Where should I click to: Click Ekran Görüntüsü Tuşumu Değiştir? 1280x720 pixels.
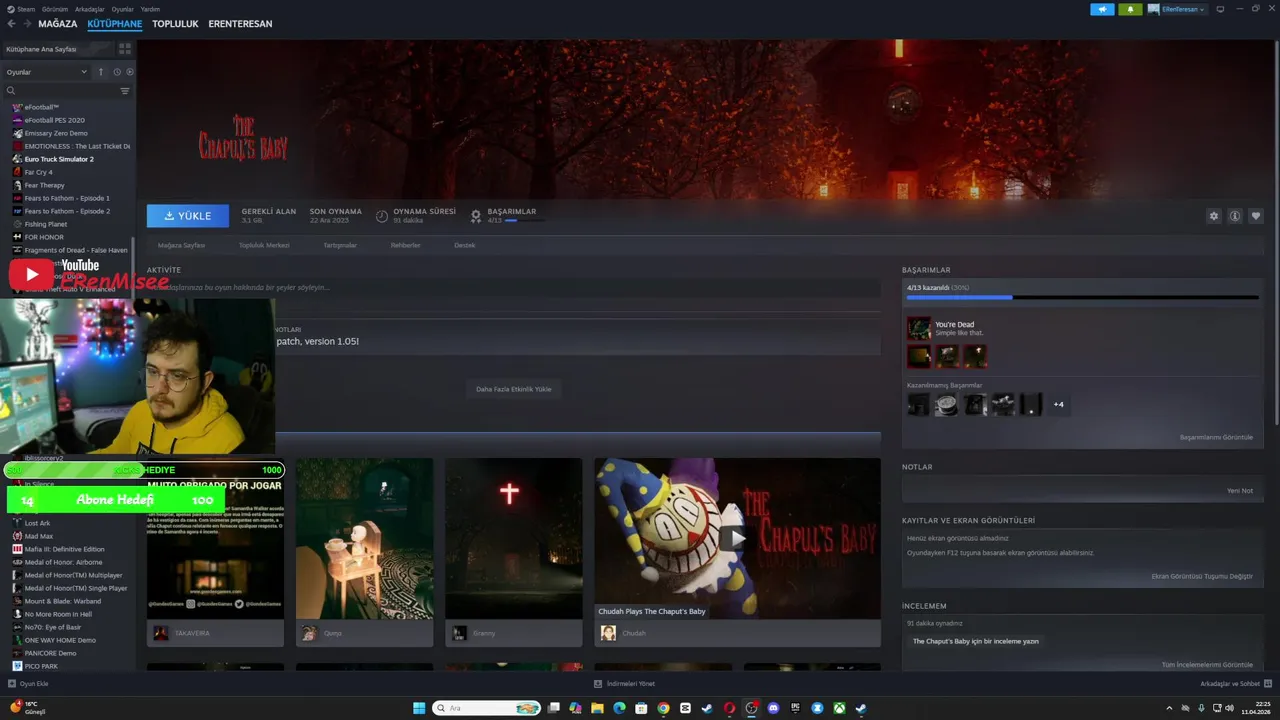pyautogui.click(x=1202, y=576)
